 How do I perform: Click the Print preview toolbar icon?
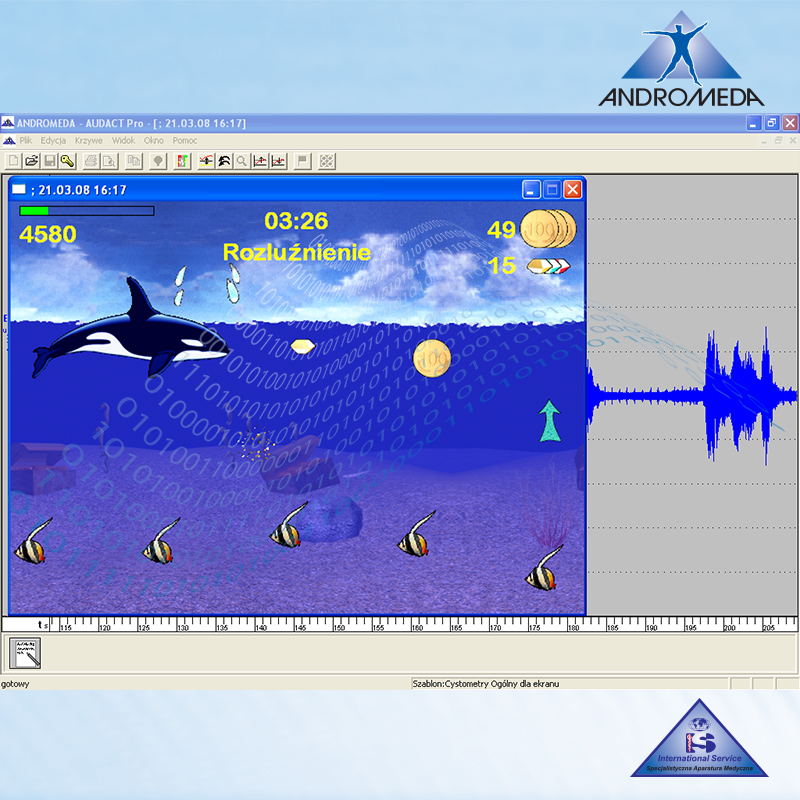point(108,160)
